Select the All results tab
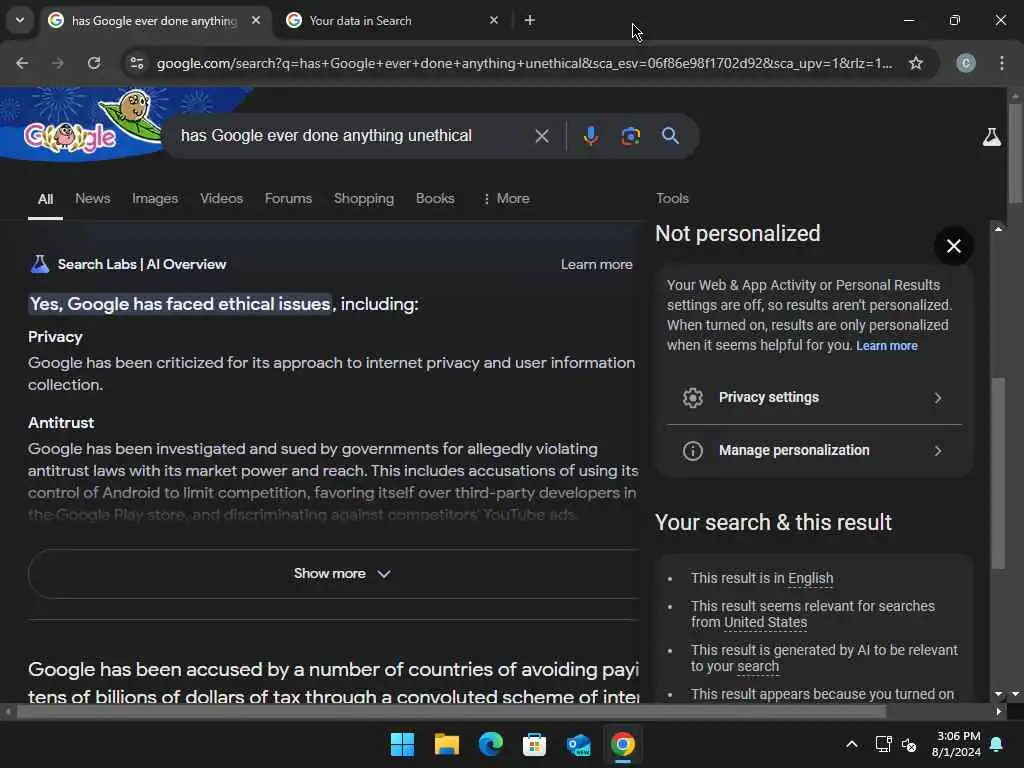The width and height of the screenshot is (1024, 768). coord(45,199)
